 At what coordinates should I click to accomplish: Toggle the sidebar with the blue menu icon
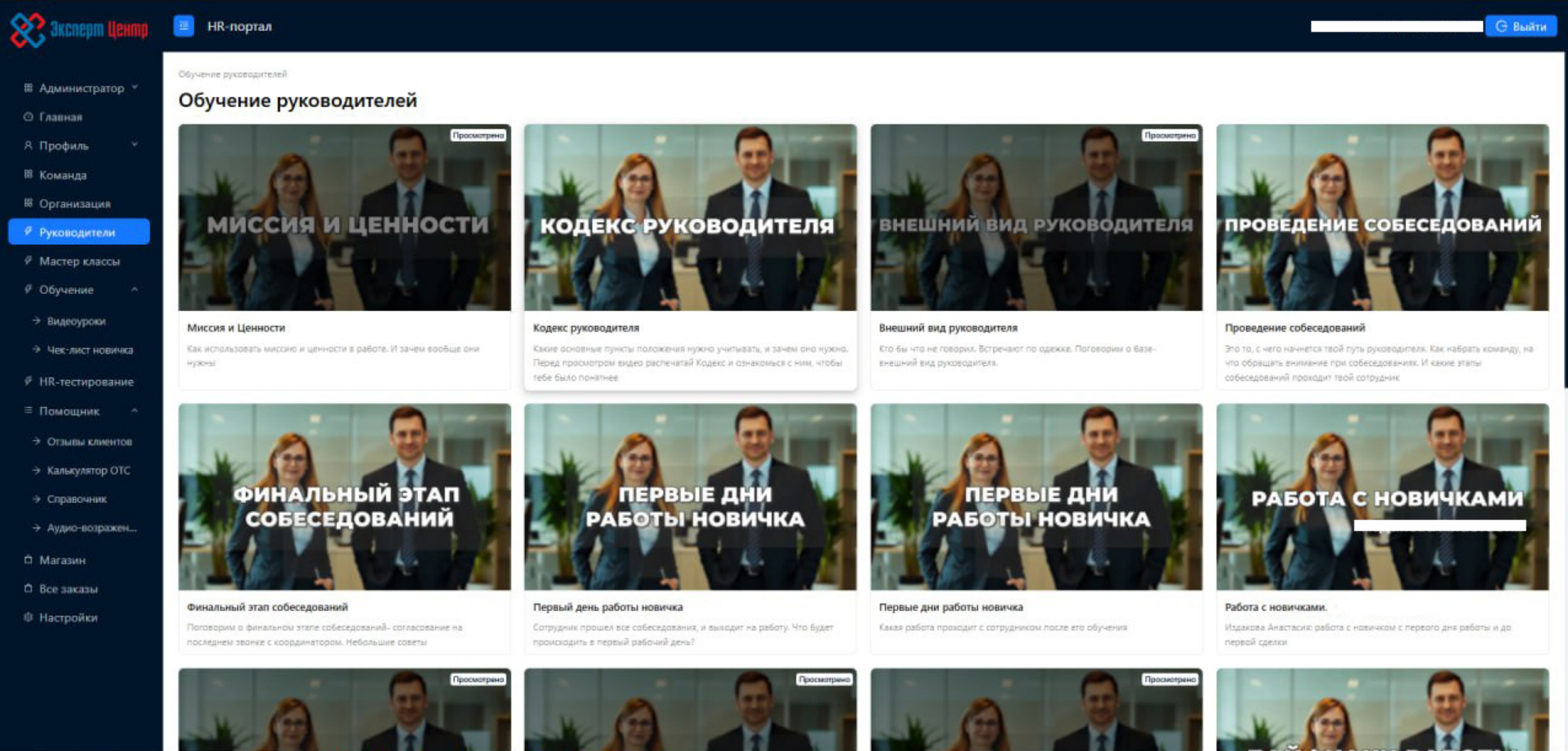tap(184, 26)
